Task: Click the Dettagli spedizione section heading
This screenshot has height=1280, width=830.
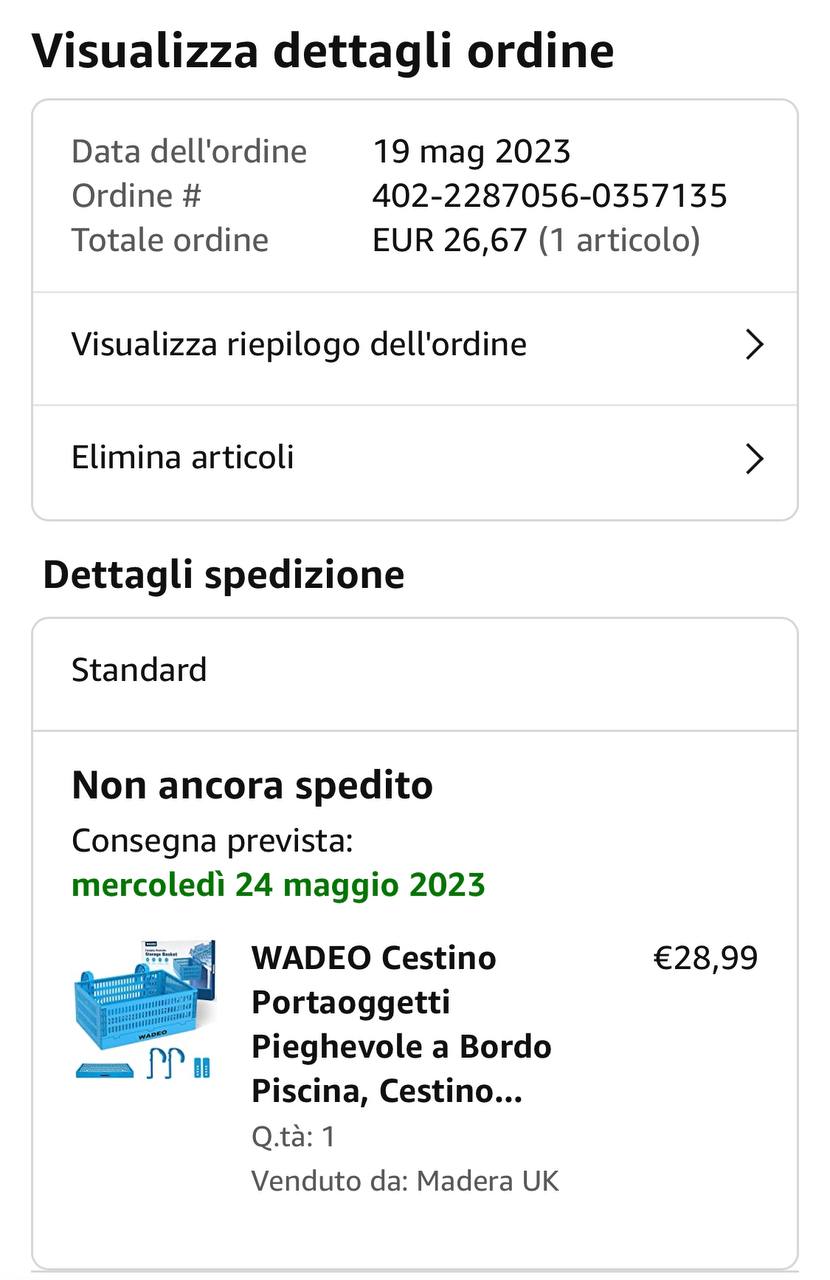Action: click(x=224, y=575)
